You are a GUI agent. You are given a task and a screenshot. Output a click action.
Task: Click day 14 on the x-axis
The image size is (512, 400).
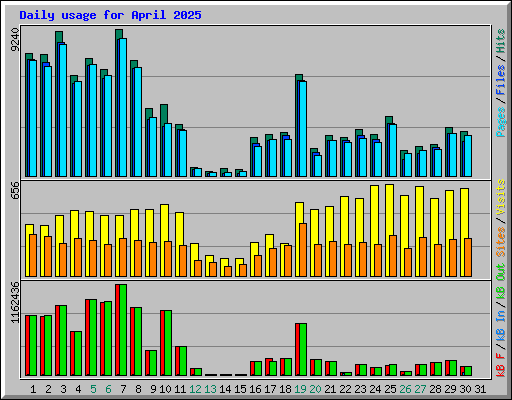tap(225, 389)
